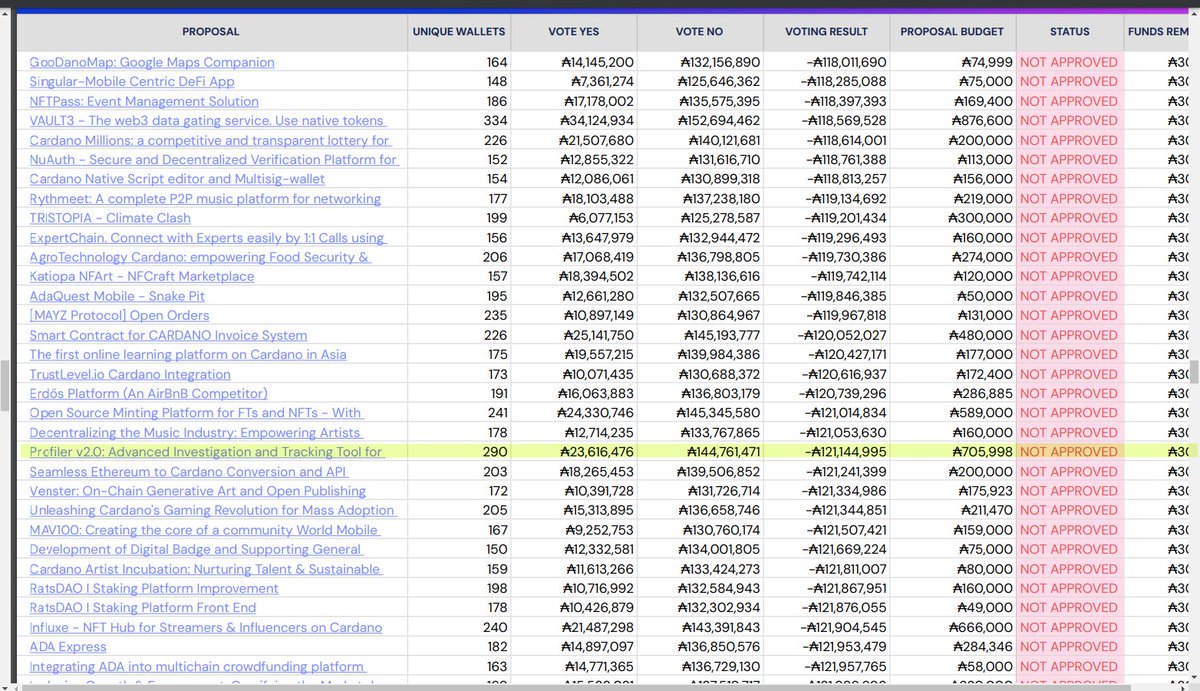Select the VOTE YES column header
Viewport: 1200px width, 691px height.
574,32
